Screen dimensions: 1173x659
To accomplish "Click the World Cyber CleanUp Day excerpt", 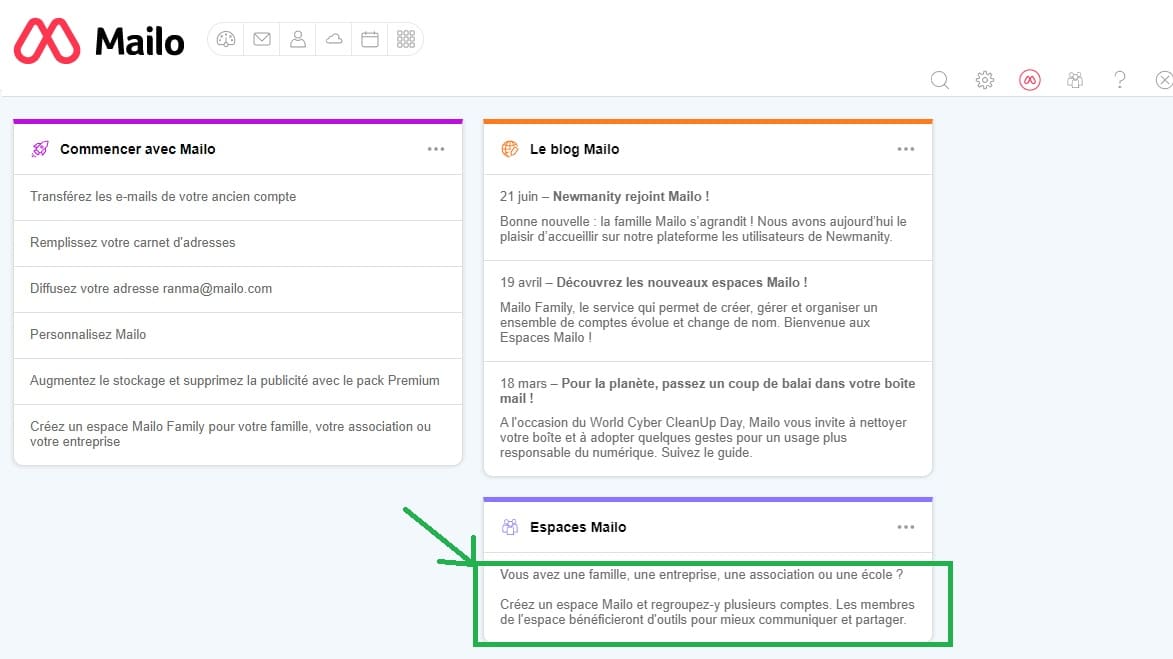I will [x=703, y=438].
